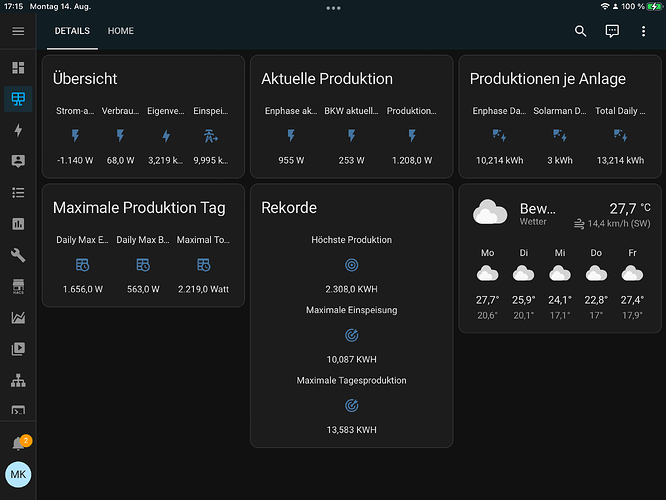The width and height of the screenshot is (666, 500).
Task: Click the 13,214 kWh value
Action: point(621,161)
